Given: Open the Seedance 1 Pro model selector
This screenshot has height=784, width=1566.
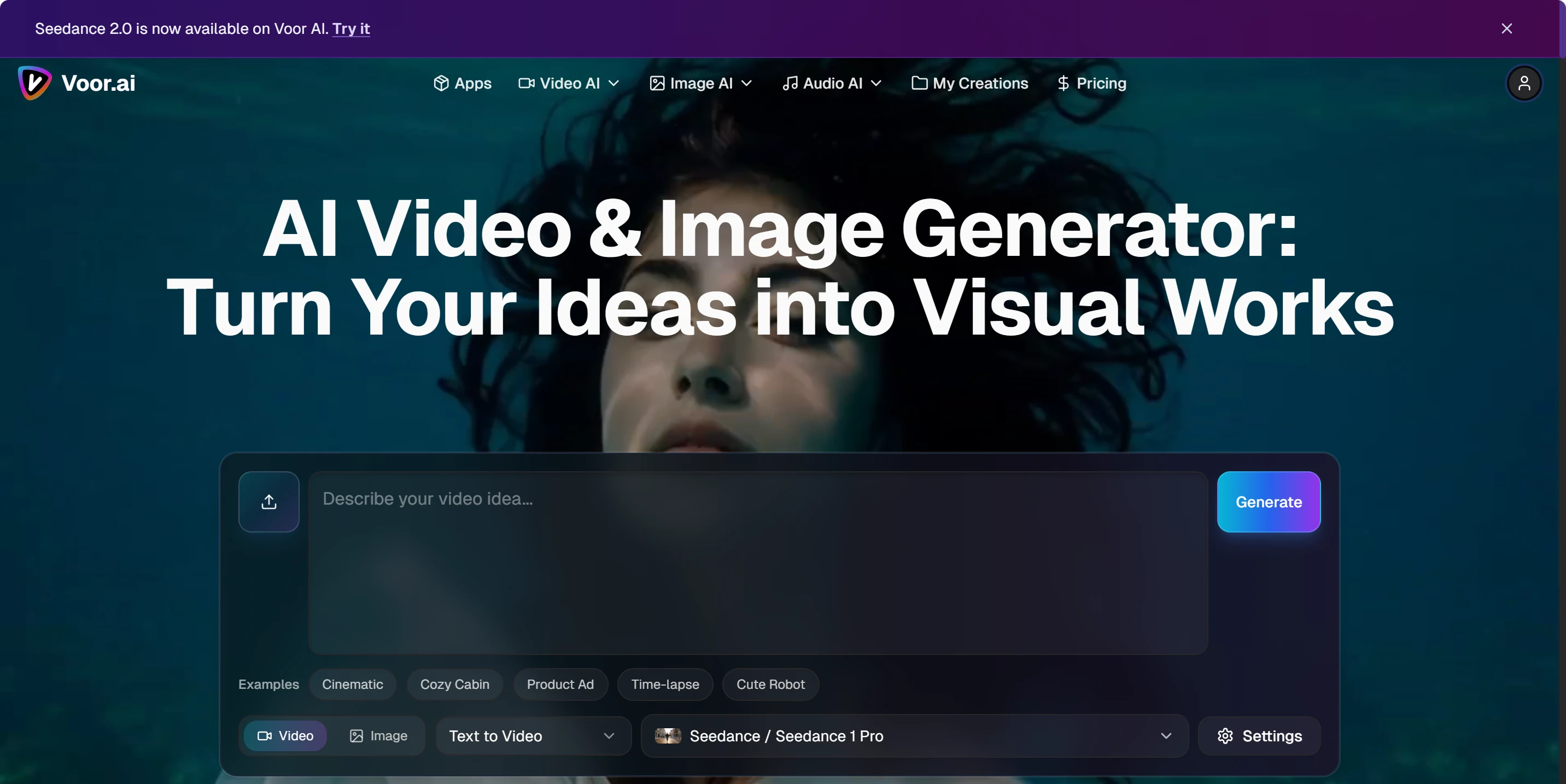Looking at the screenshot, I should pyautogui.click(x=914, y=736).
